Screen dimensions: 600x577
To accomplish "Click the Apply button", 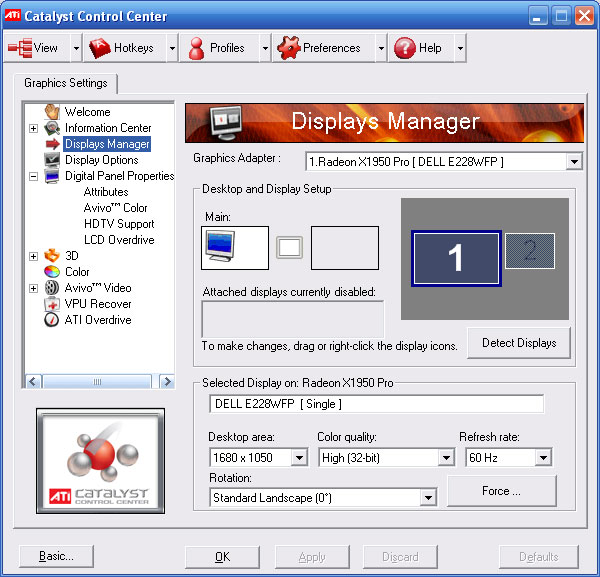I will (x=312, y=557).
